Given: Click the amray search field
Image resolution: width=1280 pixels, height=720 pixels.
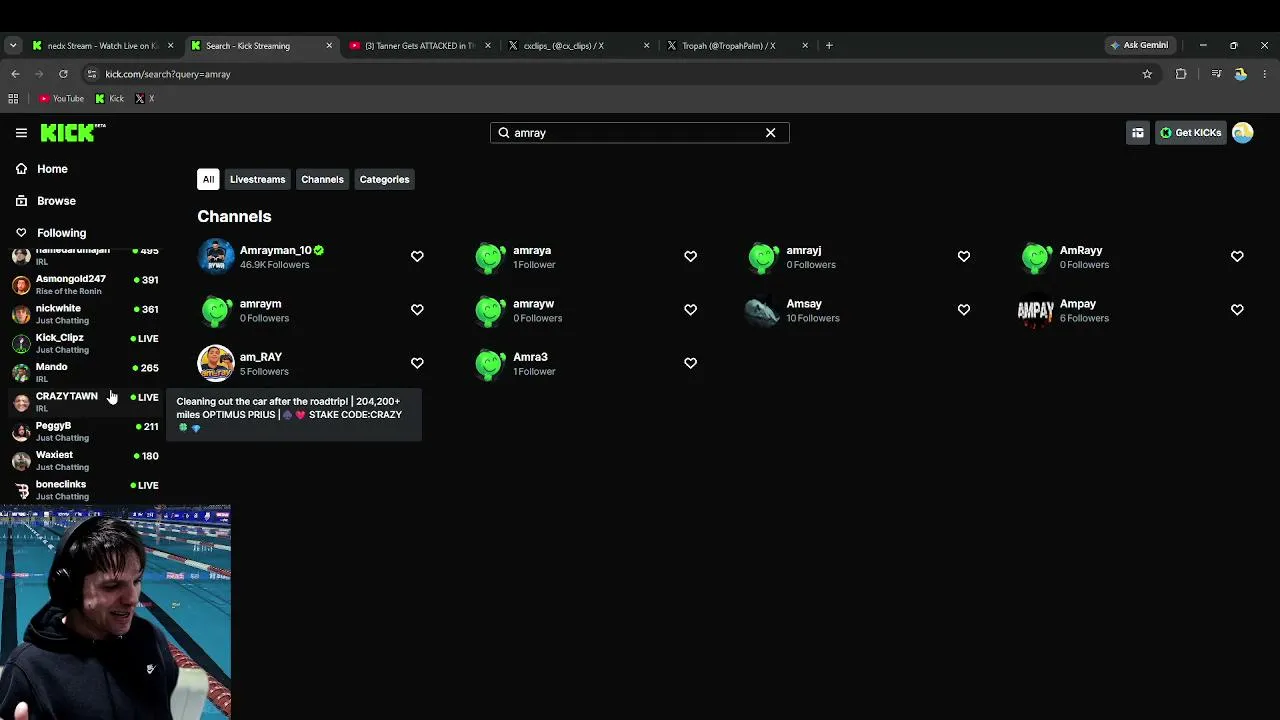Looking at the screenshot, I should pos(640,133).
